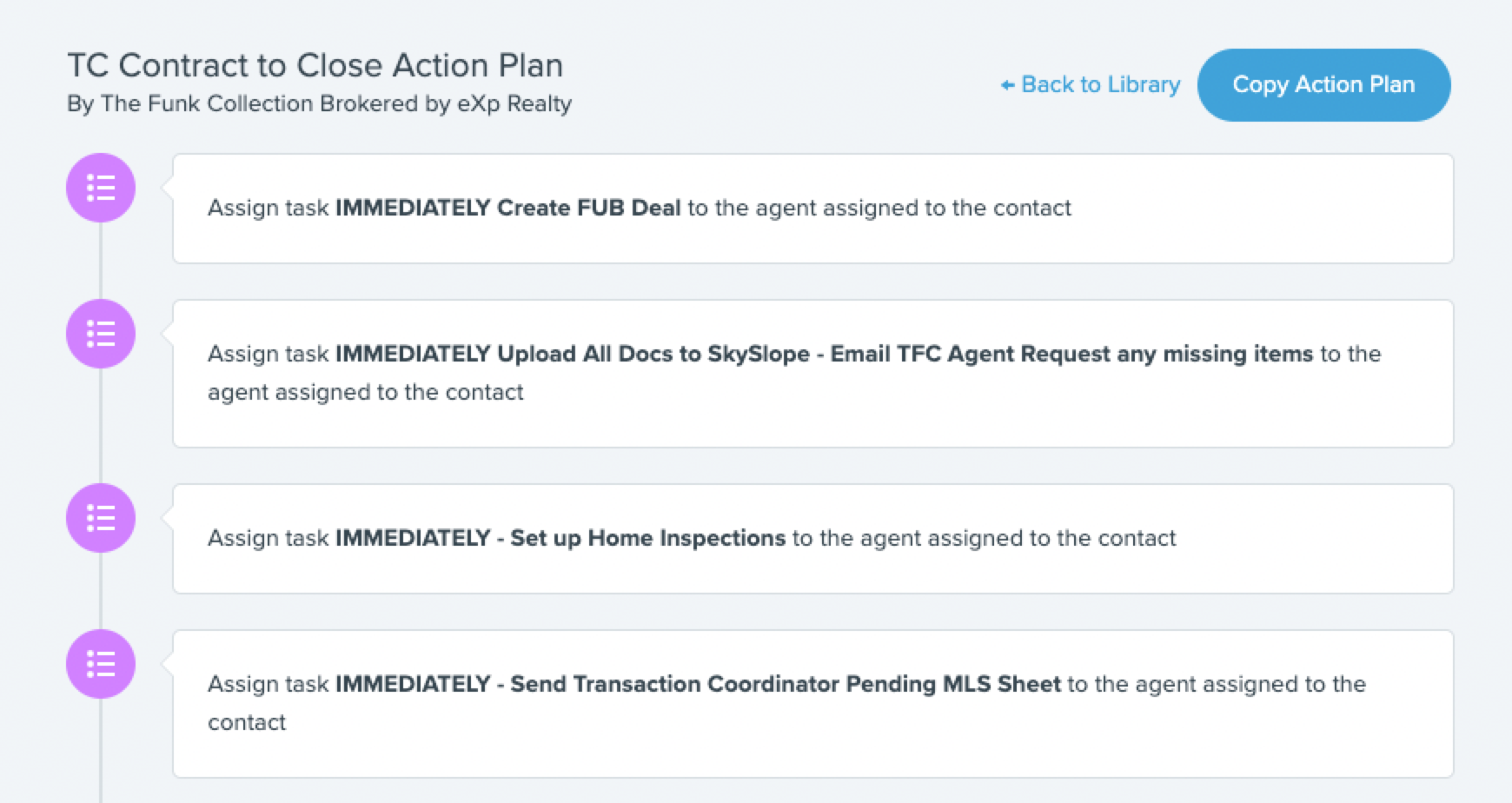Copy this Action Plan

coord(1323,84)
